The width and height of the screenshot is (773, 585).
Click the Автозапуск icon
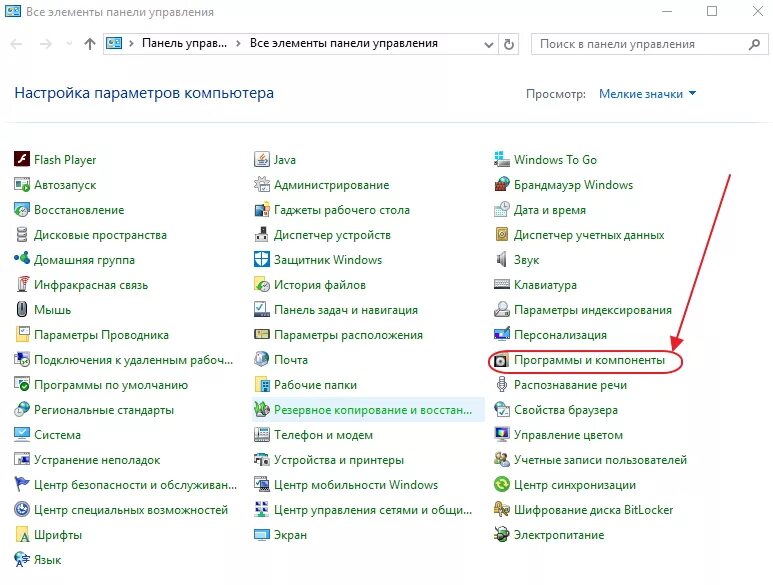click(x=22, y=185)
